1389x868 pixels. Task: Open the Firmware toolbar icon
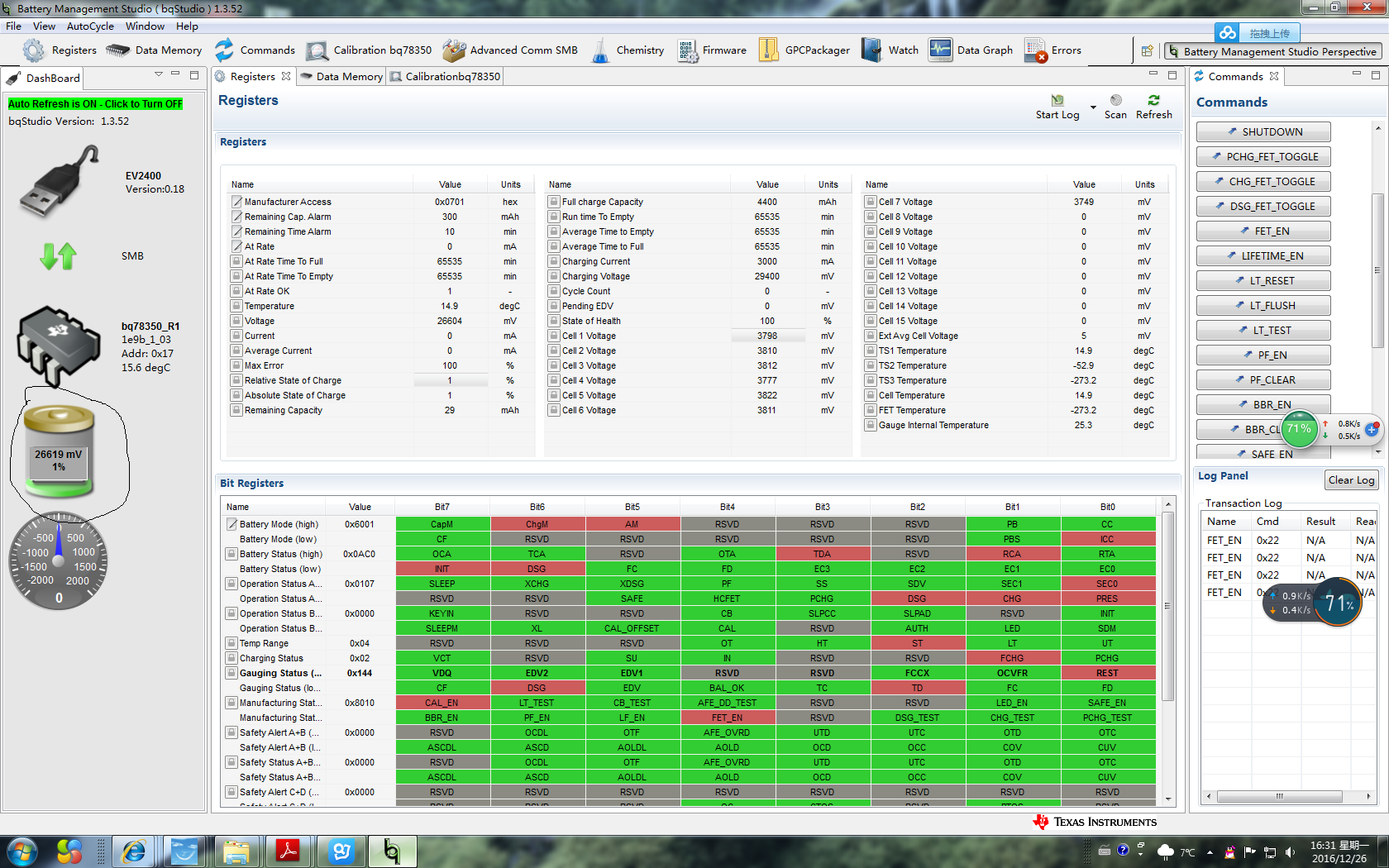(x=687, y=50)
